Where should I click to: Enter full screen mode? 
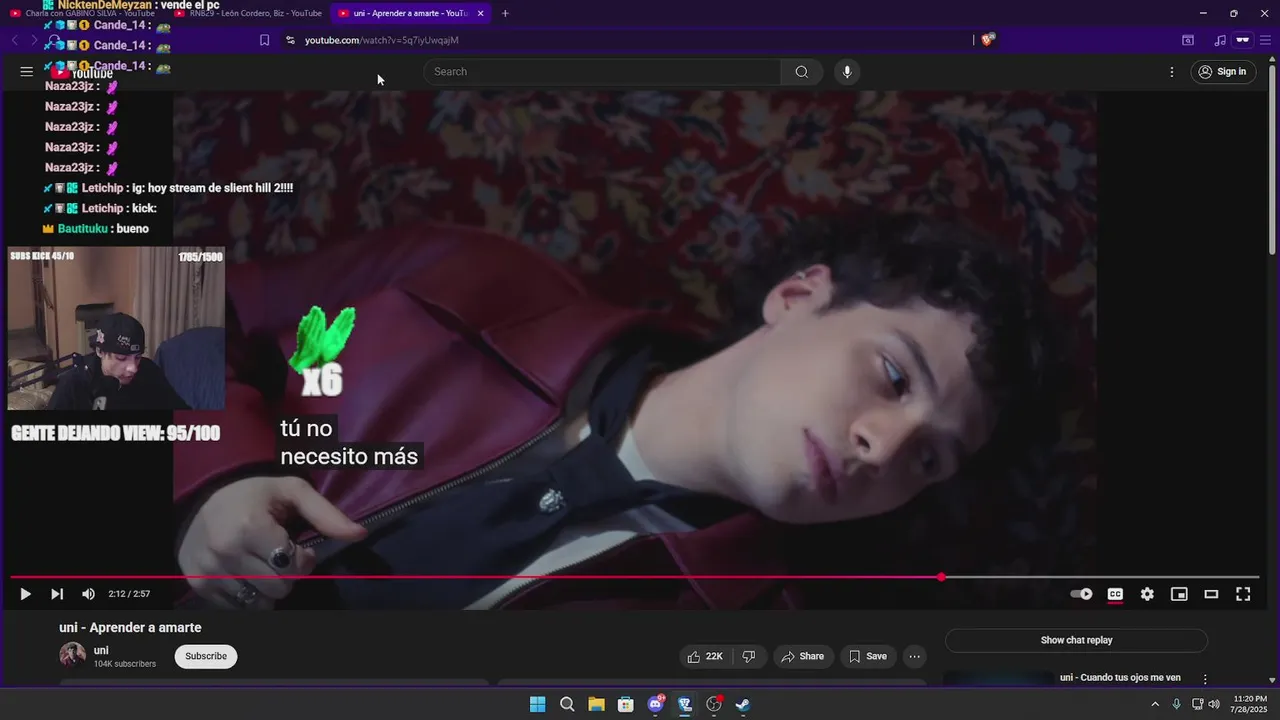click(x=1243, y=594)
